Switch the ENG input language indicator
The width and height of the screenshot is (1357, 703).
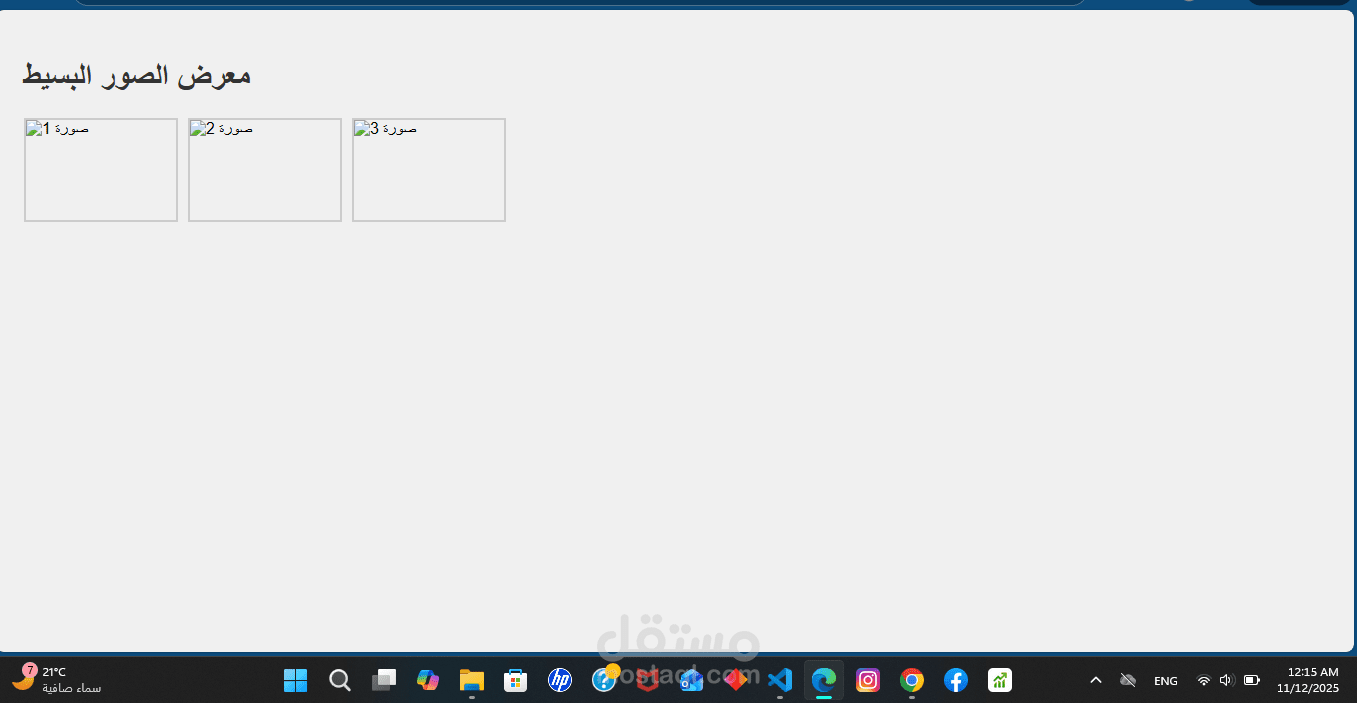(x=1166, y=681)
